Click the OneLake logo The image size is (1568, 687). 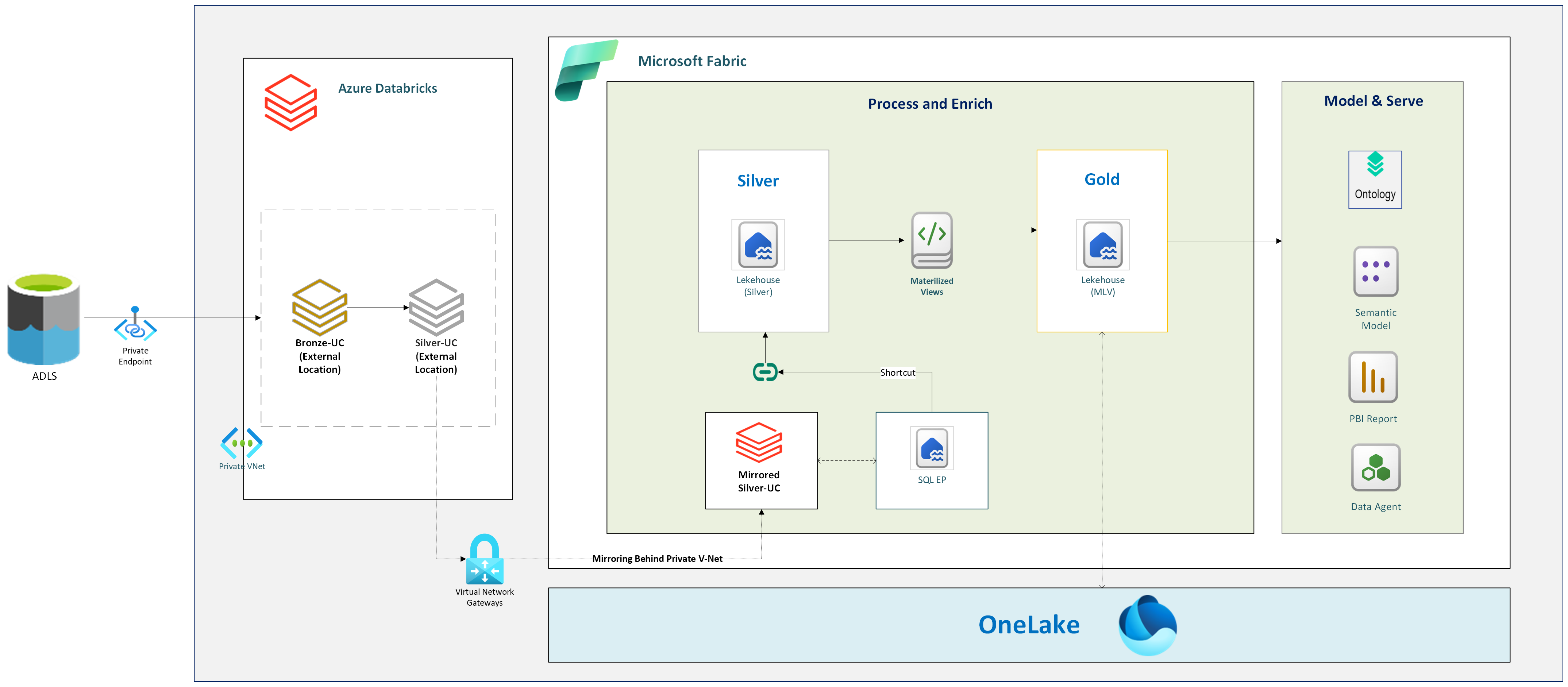[x=1147, y=625]
